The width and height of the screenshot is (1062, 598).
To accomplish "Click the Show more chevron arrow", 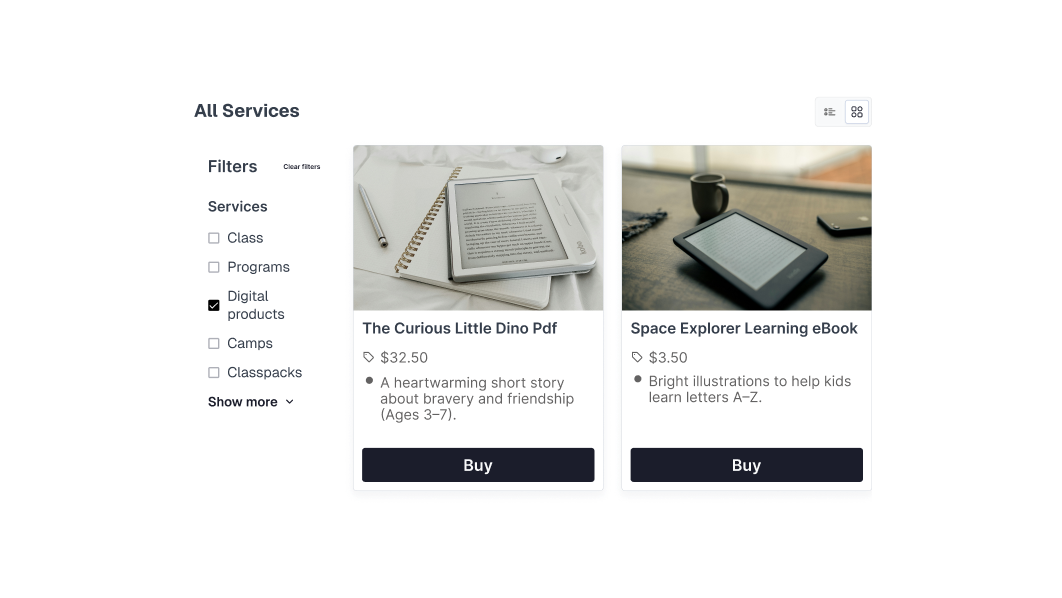I will click(290, 402).
